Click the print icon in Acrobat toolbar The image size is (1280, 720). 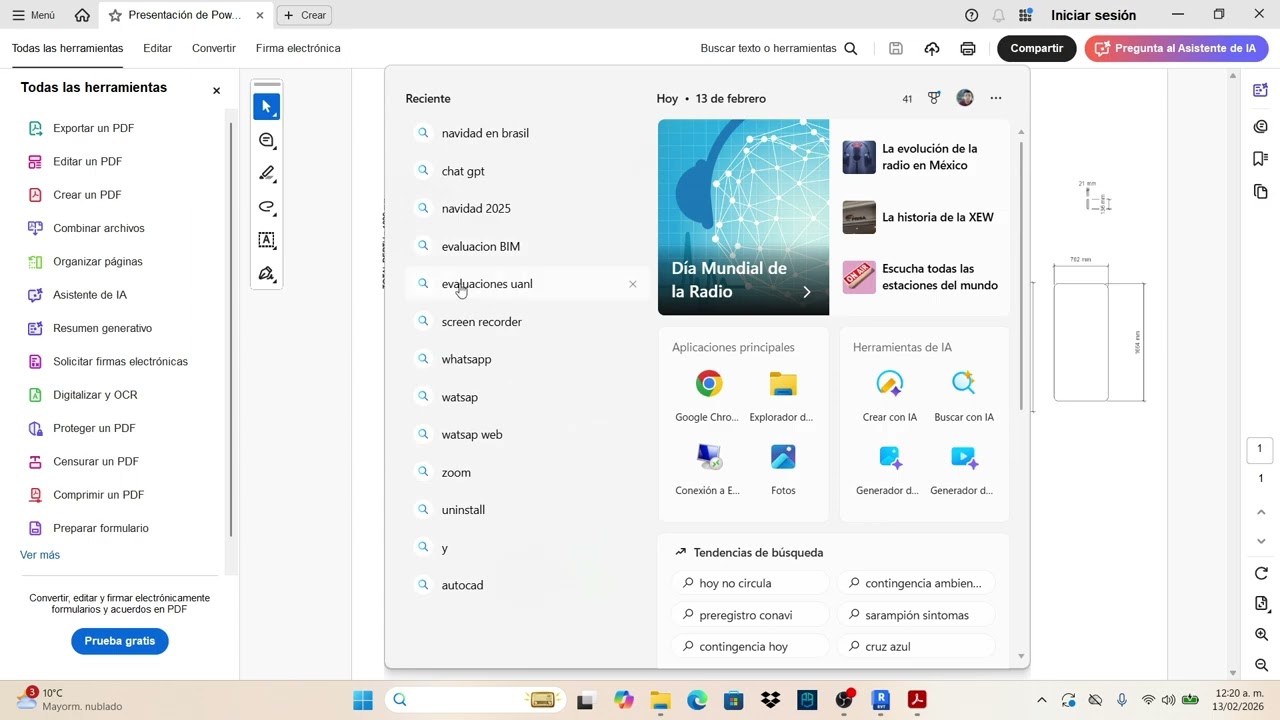point(967,48)
